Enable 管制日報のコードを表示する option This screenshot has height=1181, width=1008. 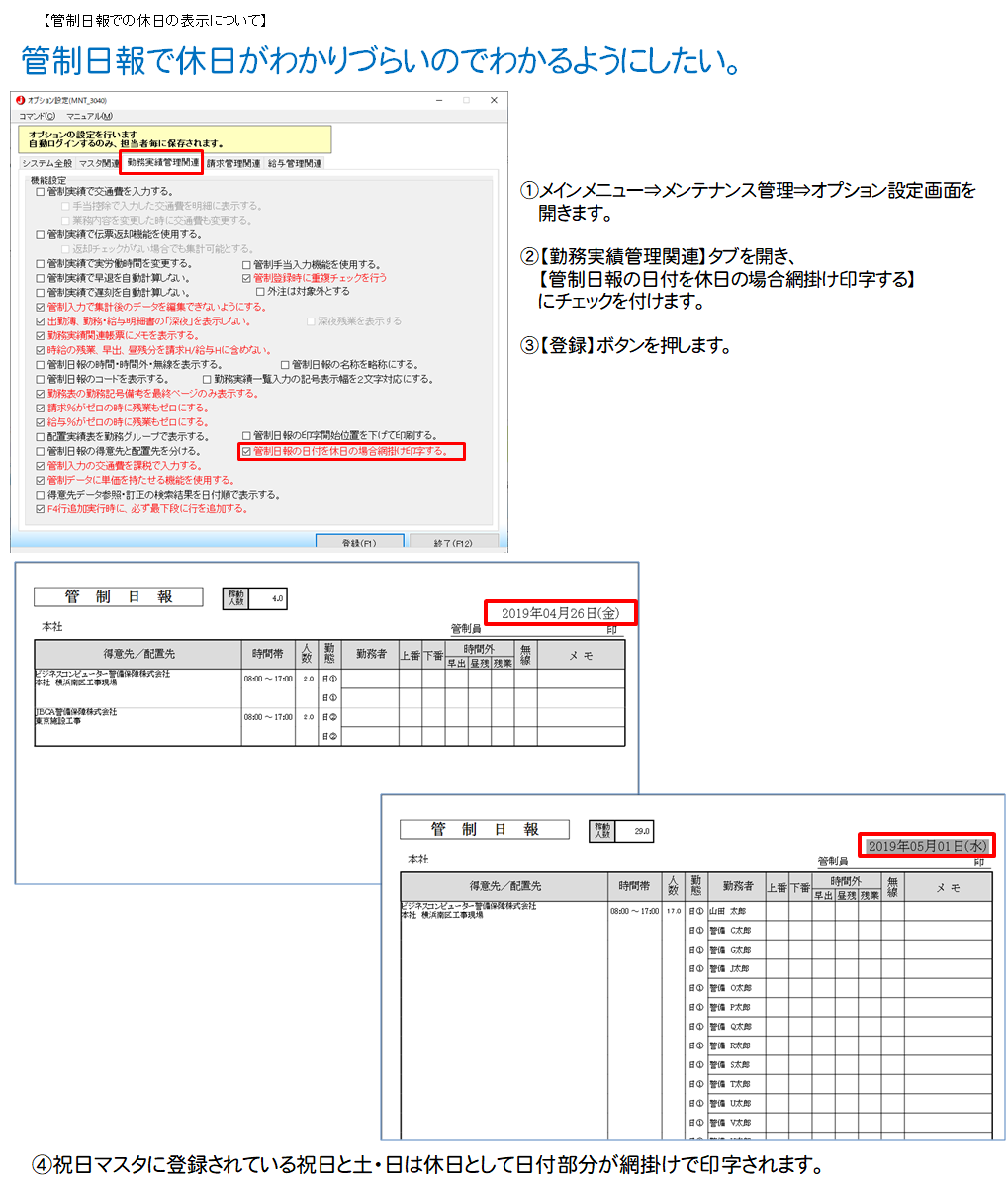pyautogui.click(x=41, y=379)
